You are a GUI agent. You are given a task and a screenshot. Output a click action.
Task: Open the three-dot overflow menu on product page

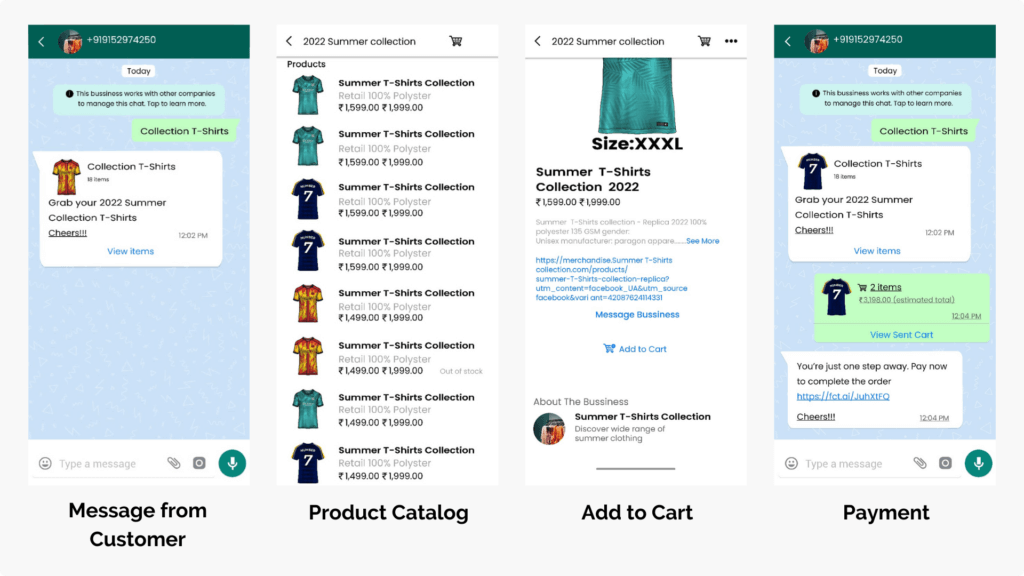(x=730, y=41)
